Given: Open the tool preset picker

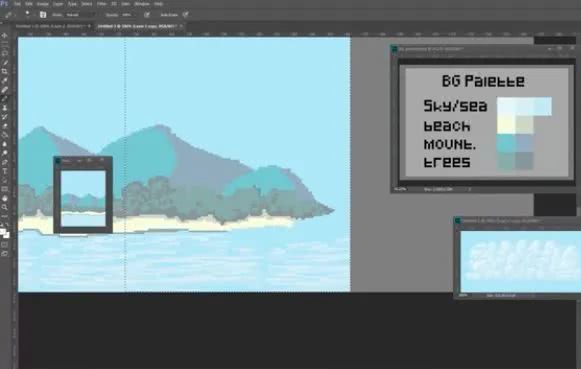Looking at the screenshot, I should pos(9,15).
